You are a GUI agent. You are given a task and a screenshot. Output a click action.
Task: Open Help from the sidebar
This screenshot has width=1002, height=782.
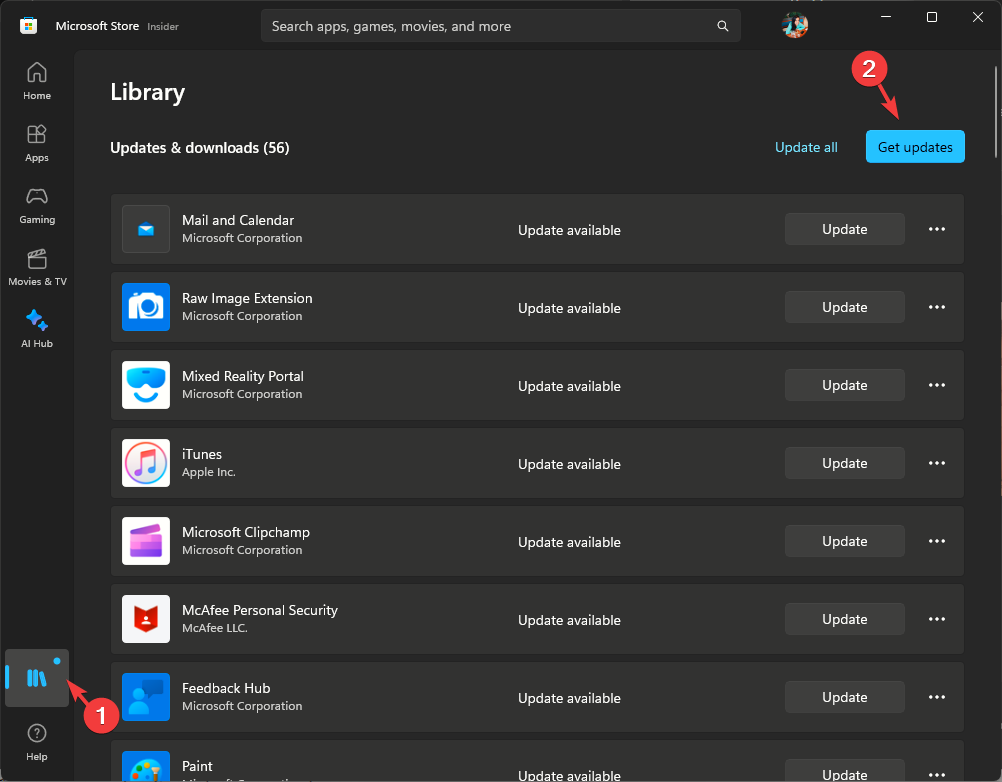click(37, 742)
